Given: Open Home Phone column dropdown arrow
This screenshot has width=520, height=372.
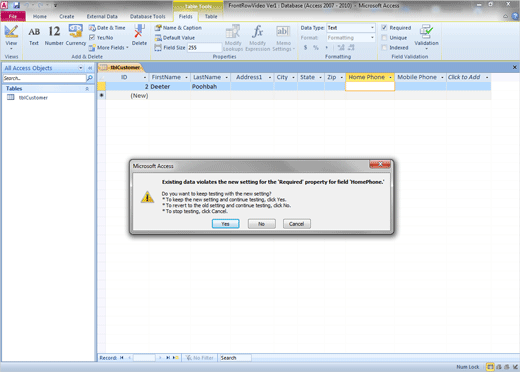Looking at the screenshot, I should [390, 78].
